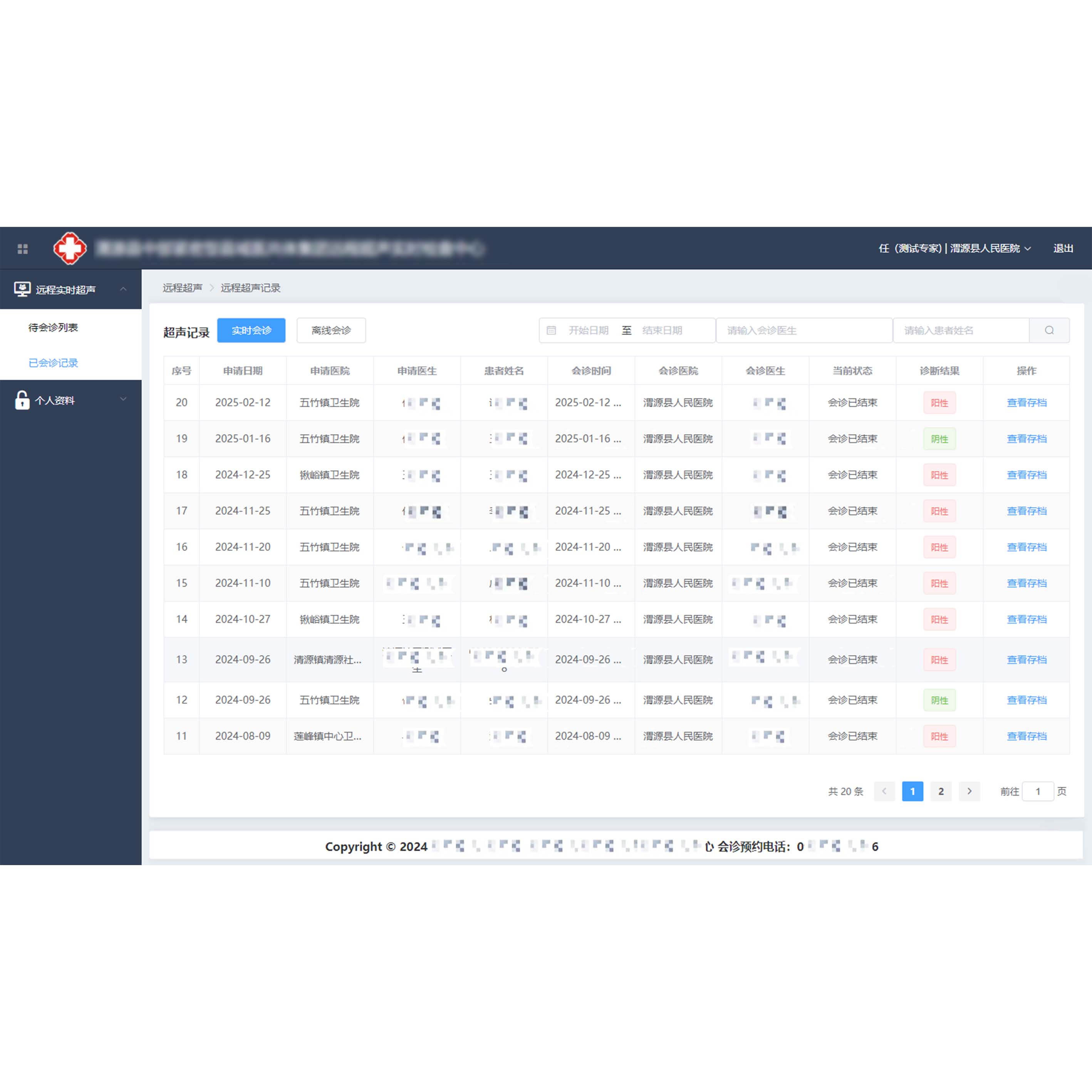Expand the 个人资料 sidebar menu
1092x1092 pixels.
tap(123, 399)
